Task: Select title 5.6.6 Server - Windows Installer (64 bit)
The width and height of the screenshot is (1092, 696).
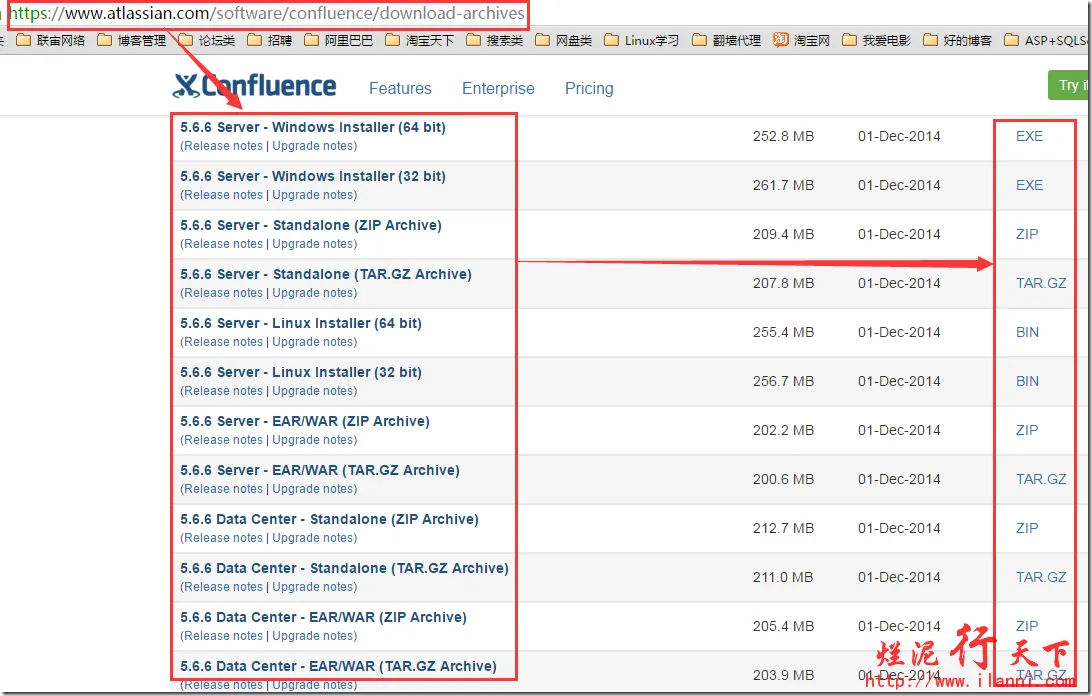Action: pos(313,127)
